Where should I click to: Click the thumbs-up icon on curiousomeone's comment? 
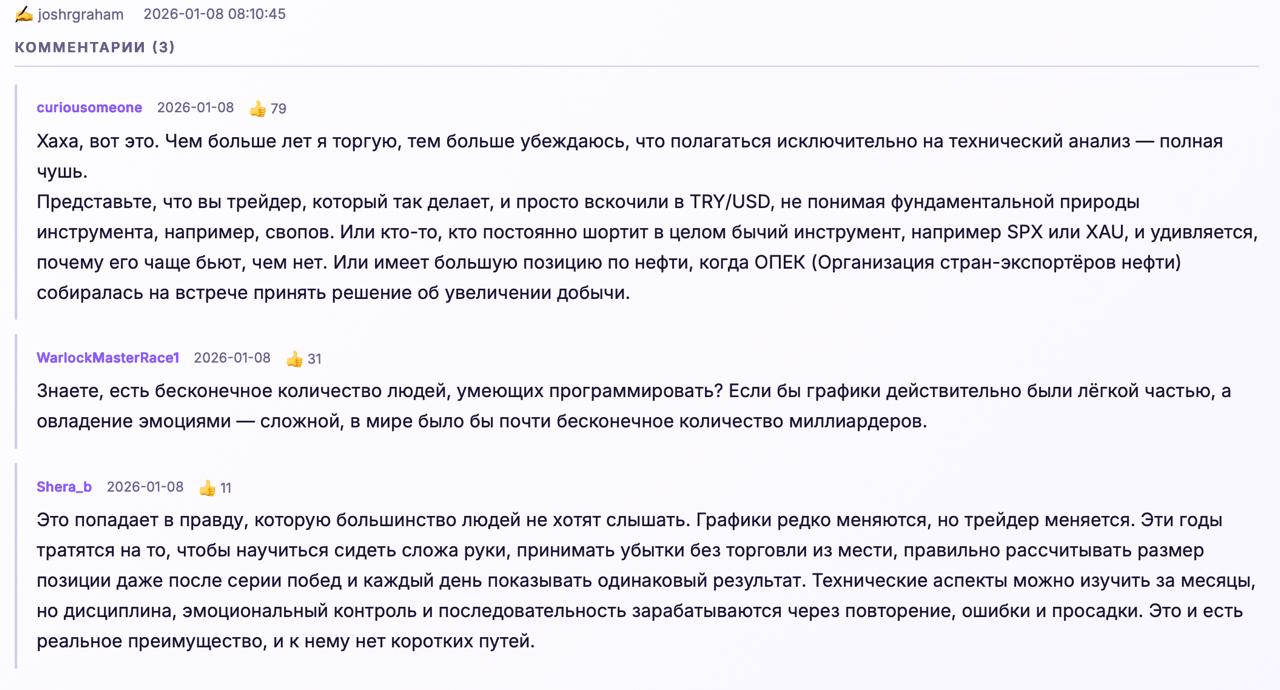[257, 108]
